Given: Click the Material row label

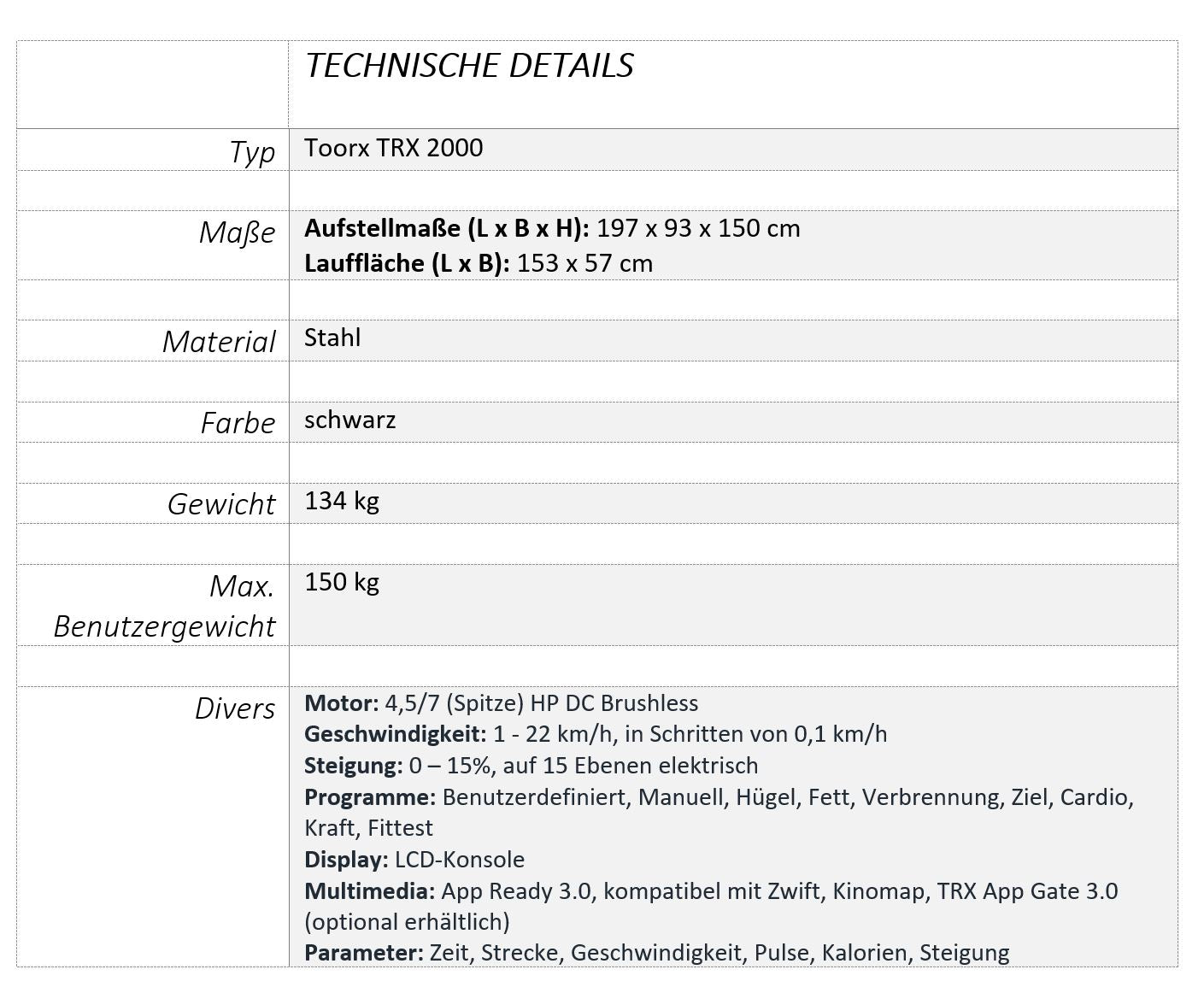Looking at the screenshot, I should (219, 342).
